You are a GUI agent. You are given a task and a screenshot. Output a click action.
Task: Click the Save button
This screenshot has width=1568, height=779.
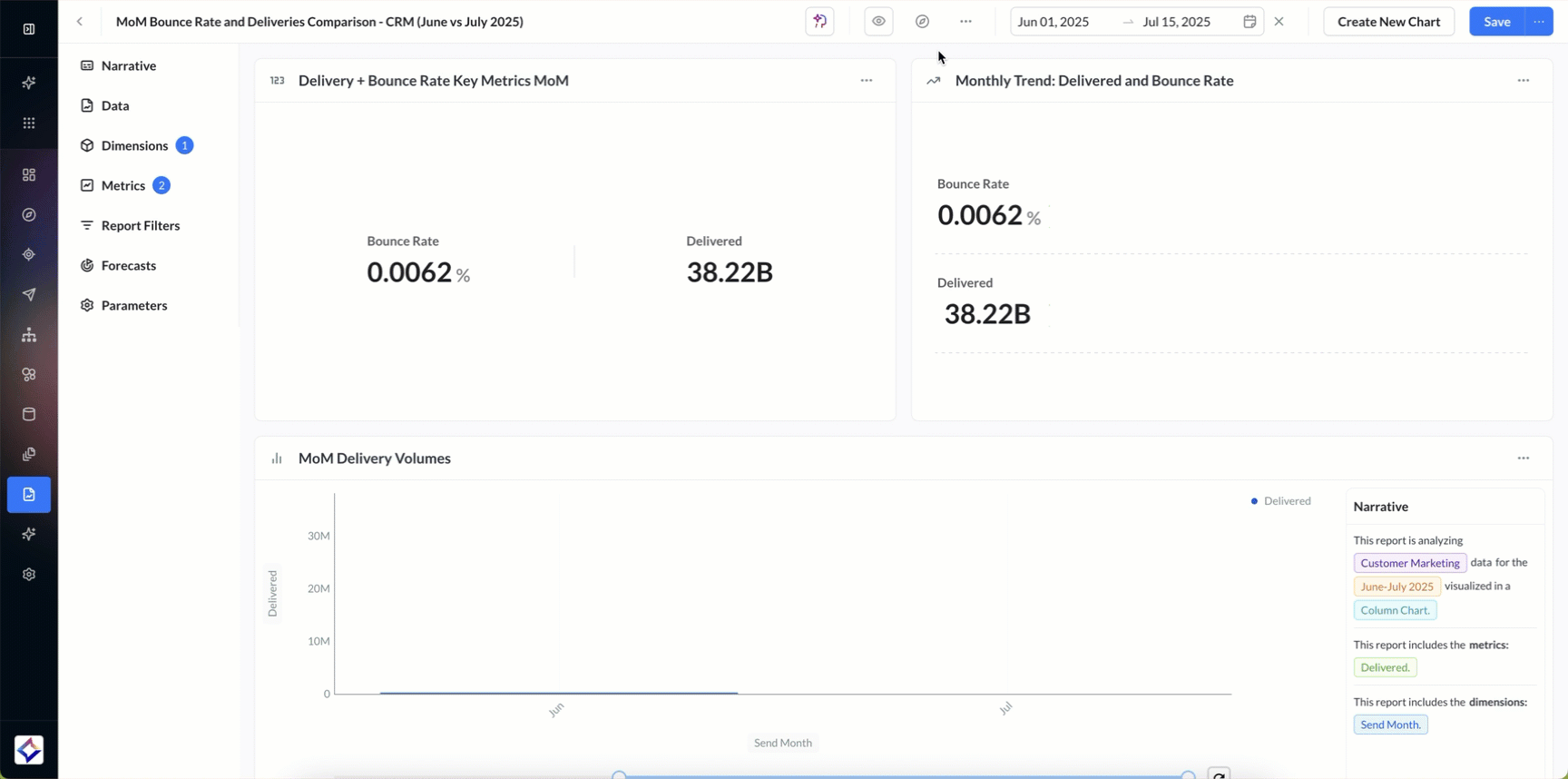[x=1496, y=22]
